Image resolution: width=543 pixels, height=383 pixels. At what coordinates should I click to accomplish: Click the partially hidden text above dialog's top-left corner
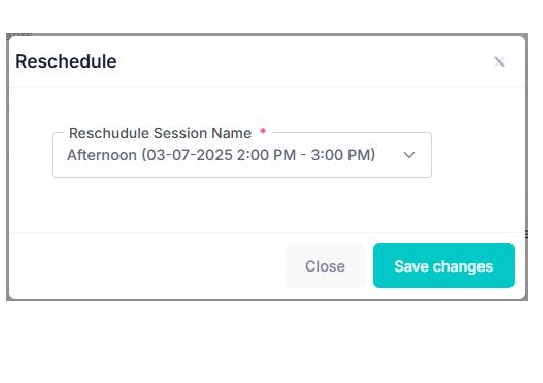point(19,35)
